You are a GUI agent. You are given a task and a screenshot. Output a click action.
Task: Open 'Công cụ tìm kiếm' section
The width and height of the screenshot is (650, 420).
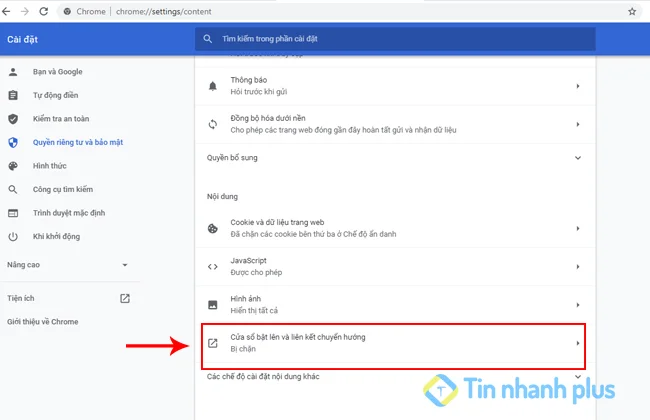point(63,189)
